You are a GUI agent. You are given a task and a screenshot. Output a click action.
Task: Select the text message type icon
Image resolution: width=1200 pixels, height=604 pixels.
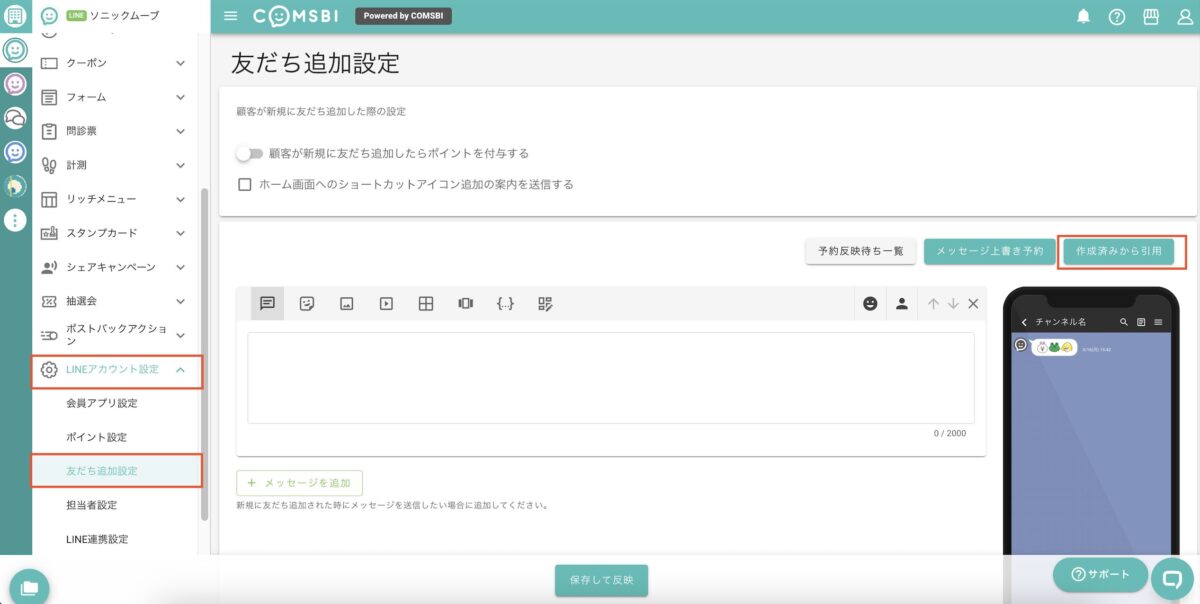267,304
